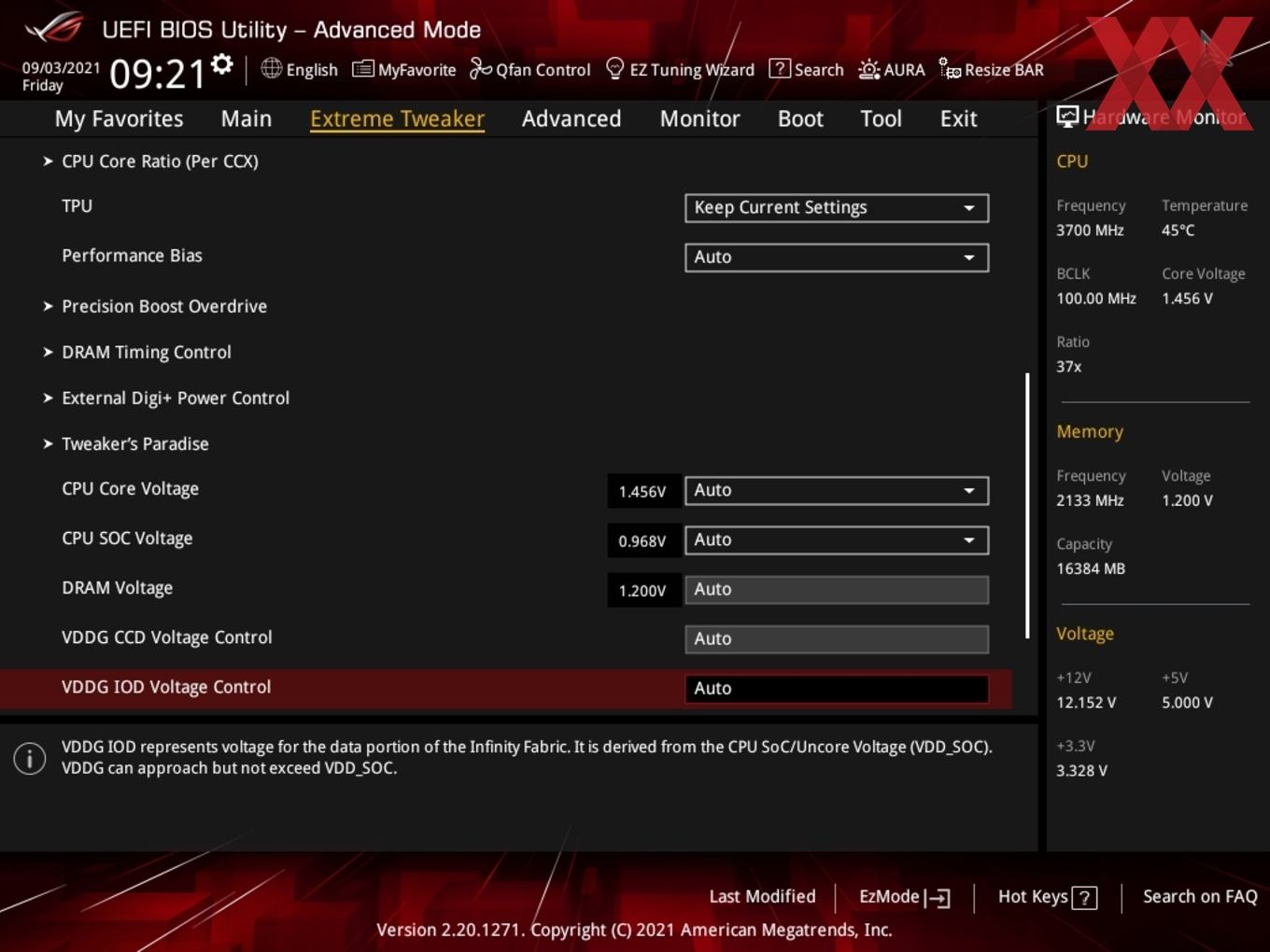
Task: Toggle Resize BAR icon
Action: (950, 69)
